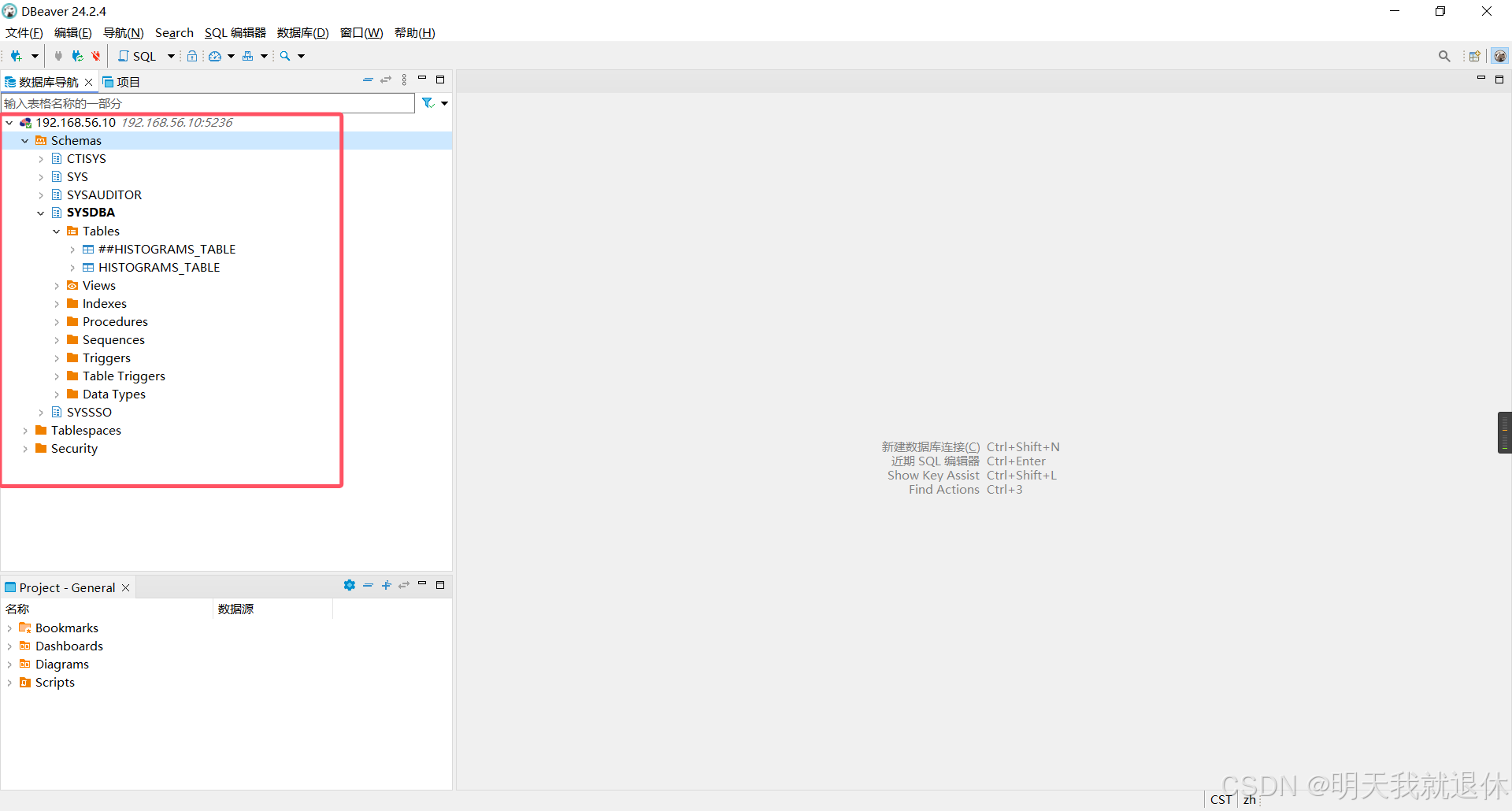This screenshot has width=1512, height=811.
Task: Select the Data Types folder
Action: pyautogui.click(x=113, y=394)
